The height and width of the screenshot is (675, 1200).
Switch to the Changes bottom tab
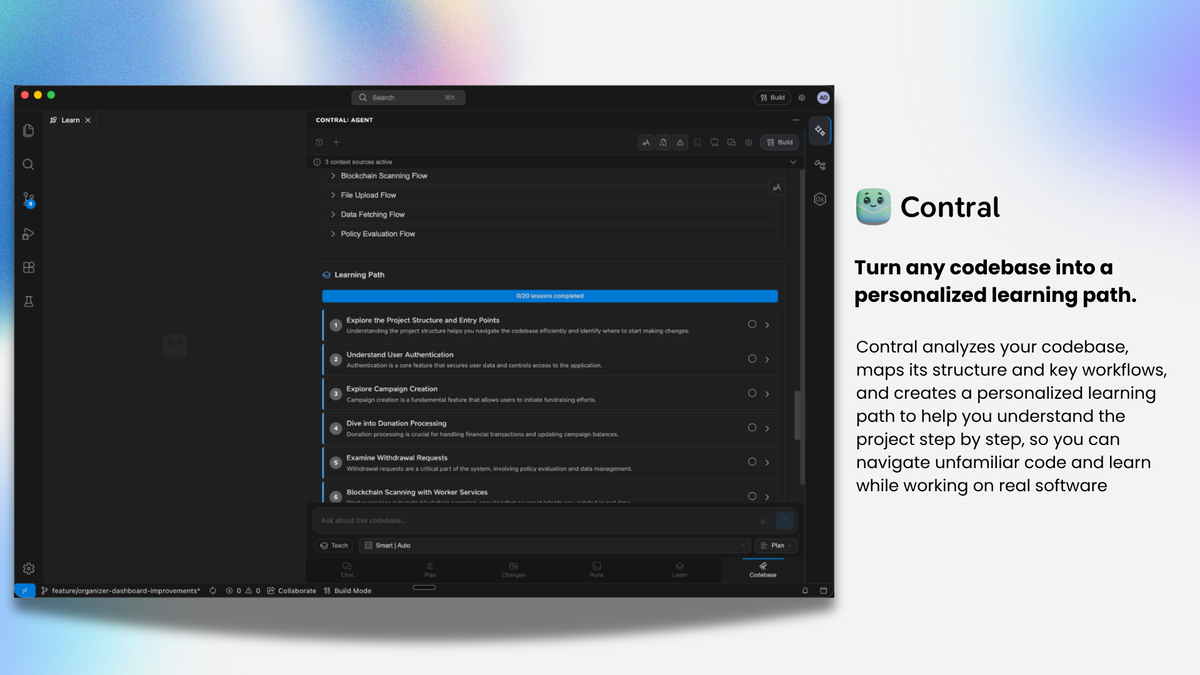pos(513,570)
